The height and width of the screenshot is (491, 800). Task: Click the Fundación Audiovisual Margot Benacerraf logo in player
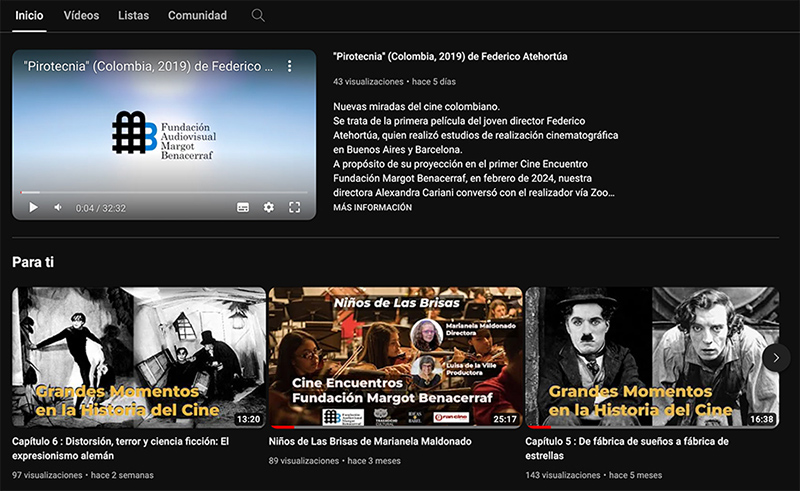point(164,133)
